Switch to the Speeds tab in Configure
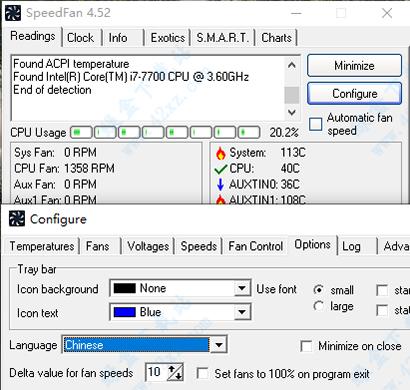Screen dimensions: 410x390 click(199, 246)
